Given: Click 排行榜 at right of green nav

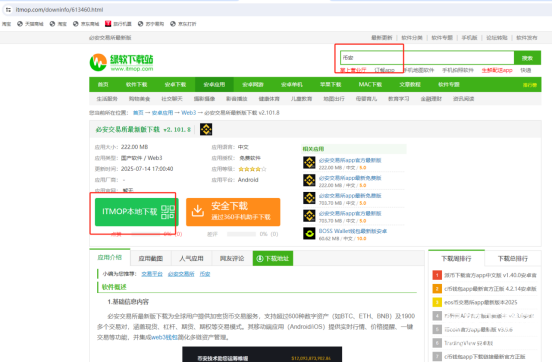Looking at the screenshot, I should [x=530, y=85].
